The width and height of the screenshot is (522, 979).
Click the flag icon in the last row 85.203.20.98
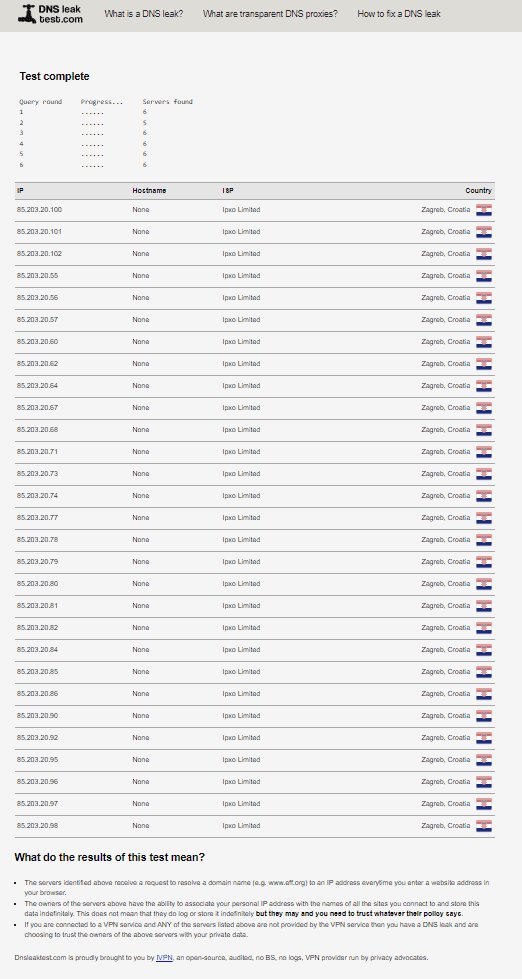tap(484, 826)
